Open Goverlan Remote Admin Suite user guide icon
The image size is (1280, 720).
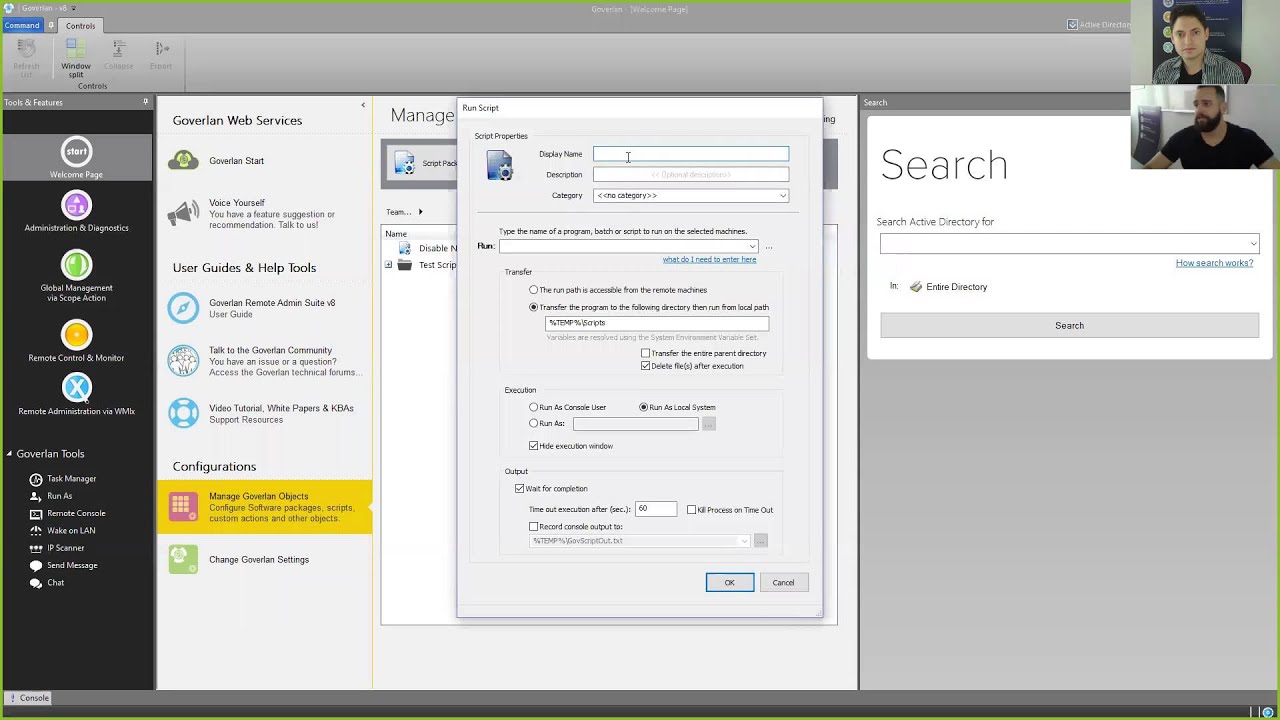[x=183, y=308]
